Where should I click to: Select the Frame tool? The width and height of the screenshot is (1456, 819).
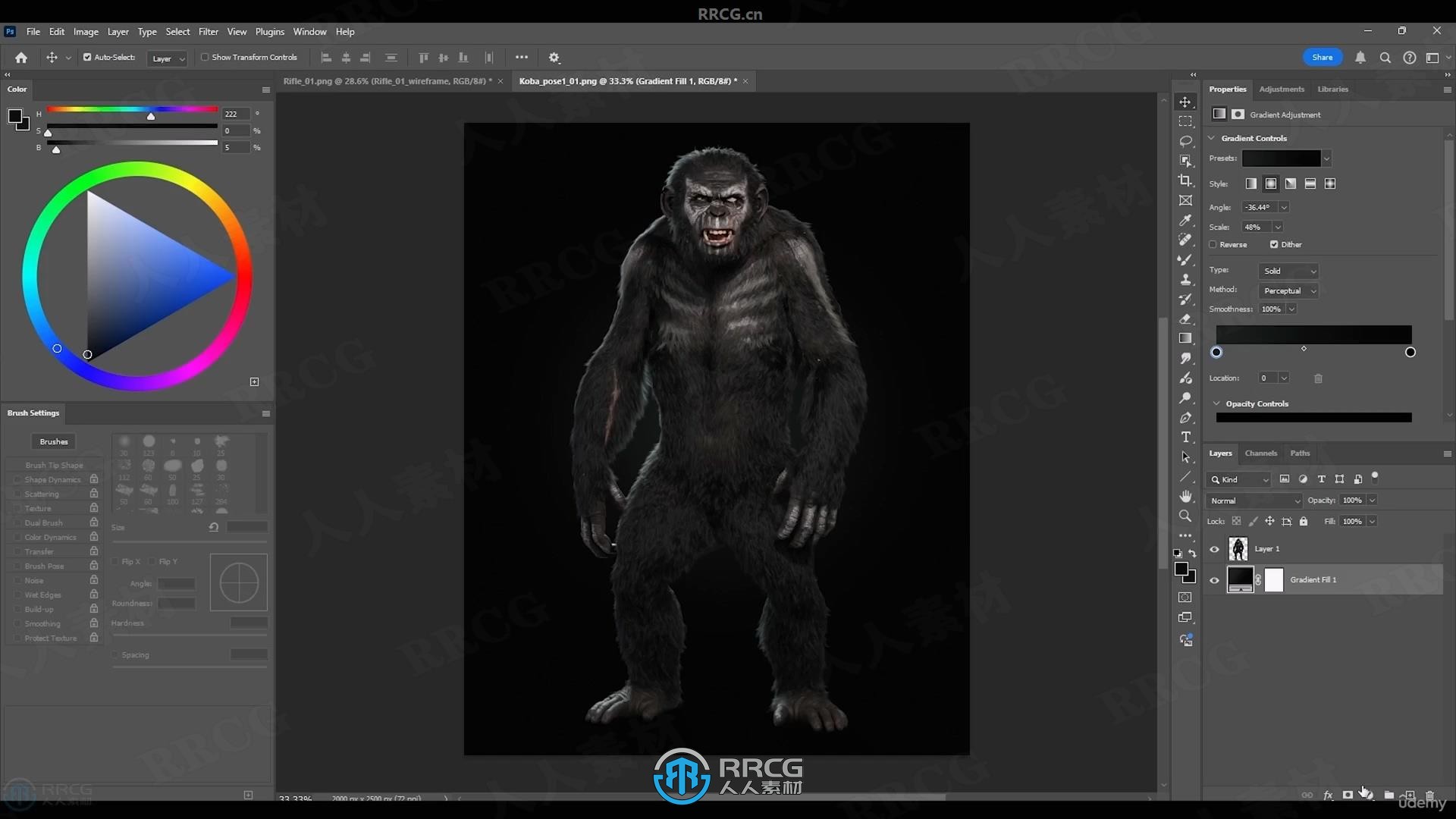point(1185,200)
